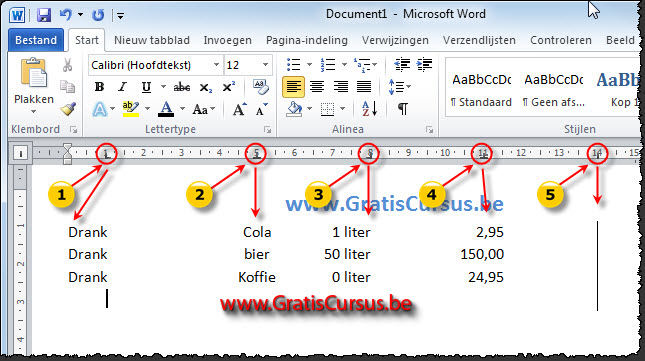Toggle the show paragraph marks button

403,109
